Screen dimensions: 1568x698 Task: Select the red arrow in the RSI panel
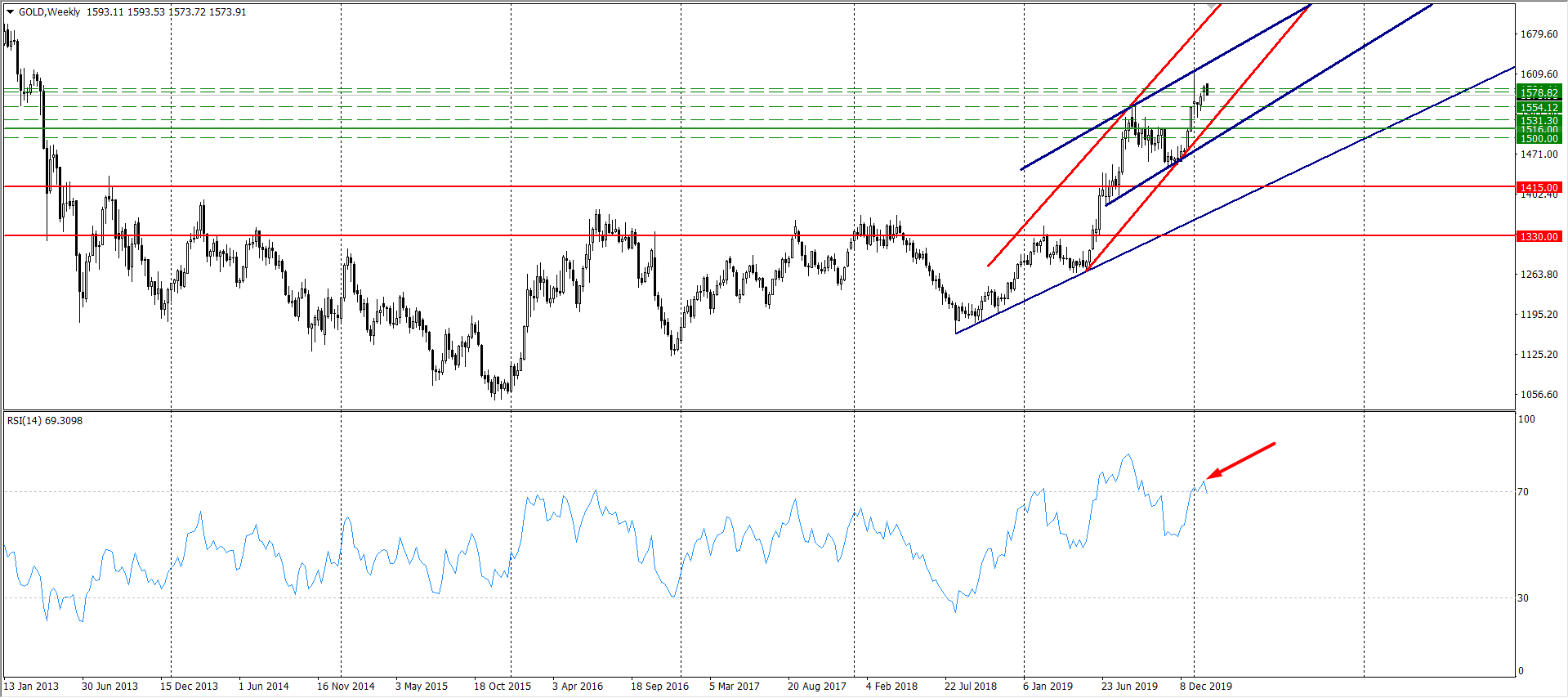tap(1240, 461)
